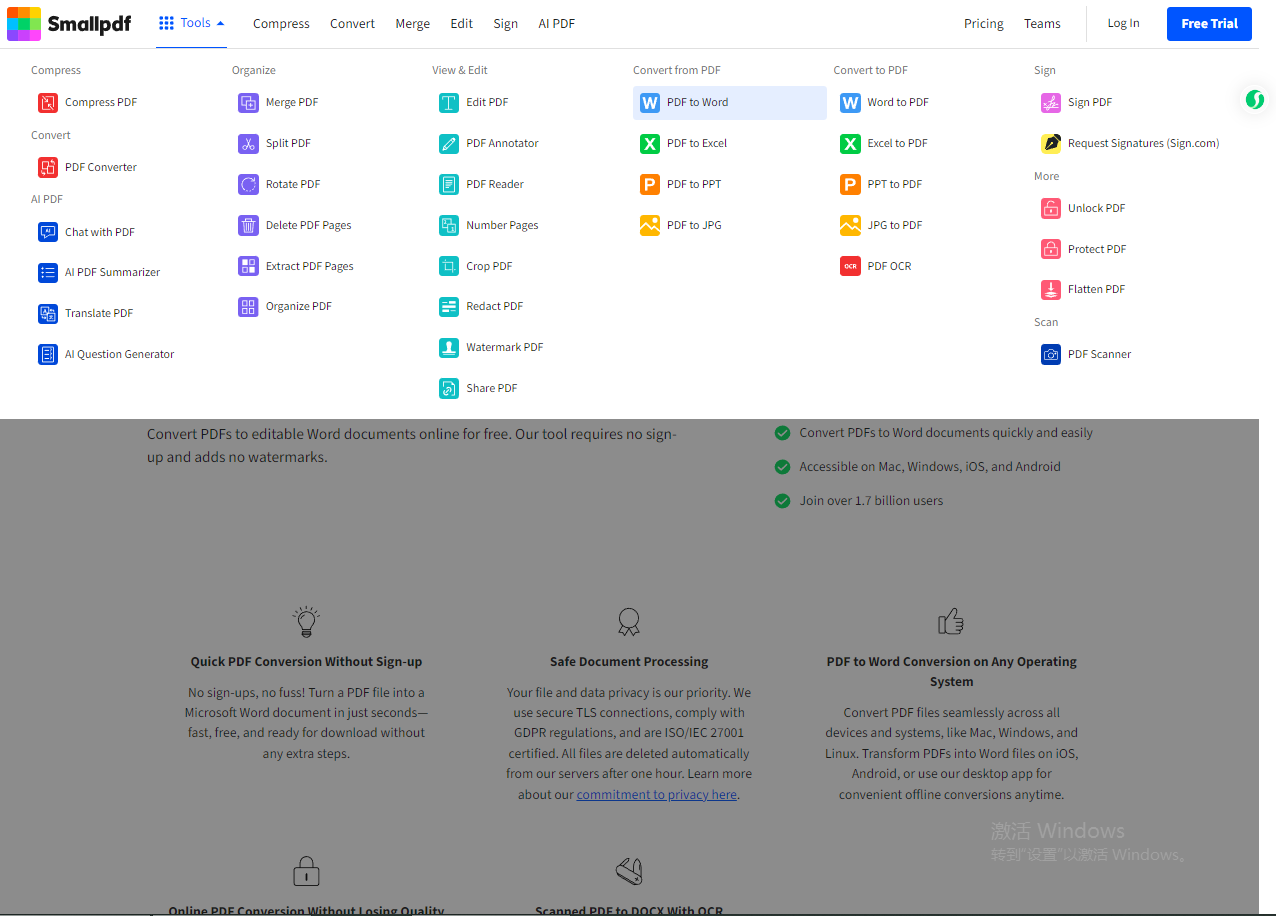The width and height of the screenshot is (1276, 916).
Task: Click the Rotate PDF icon
Action: 248,184
